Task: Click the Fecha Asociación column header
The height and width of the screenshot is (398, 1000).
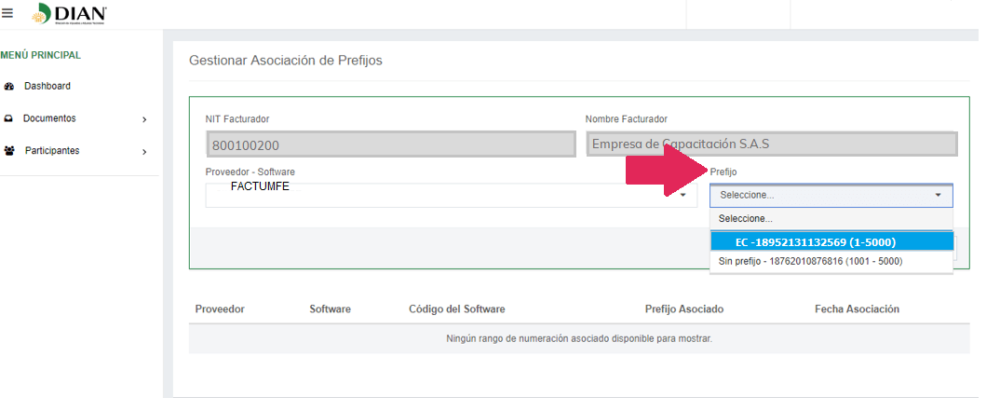Action: pos(857,309)
